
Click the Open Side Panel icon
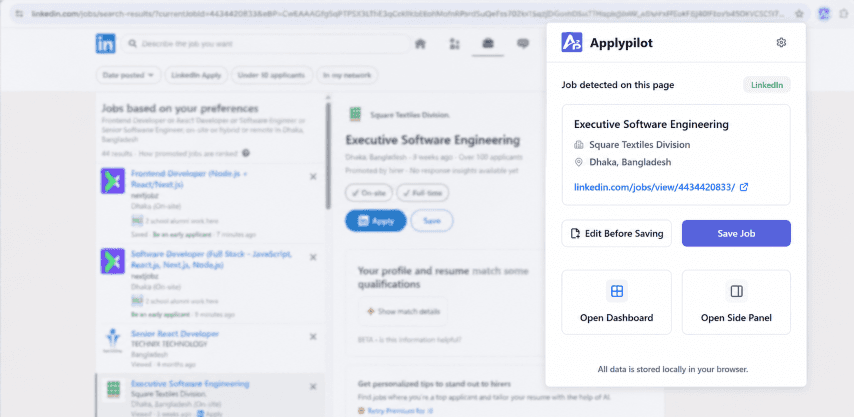[x=736, y=291]
